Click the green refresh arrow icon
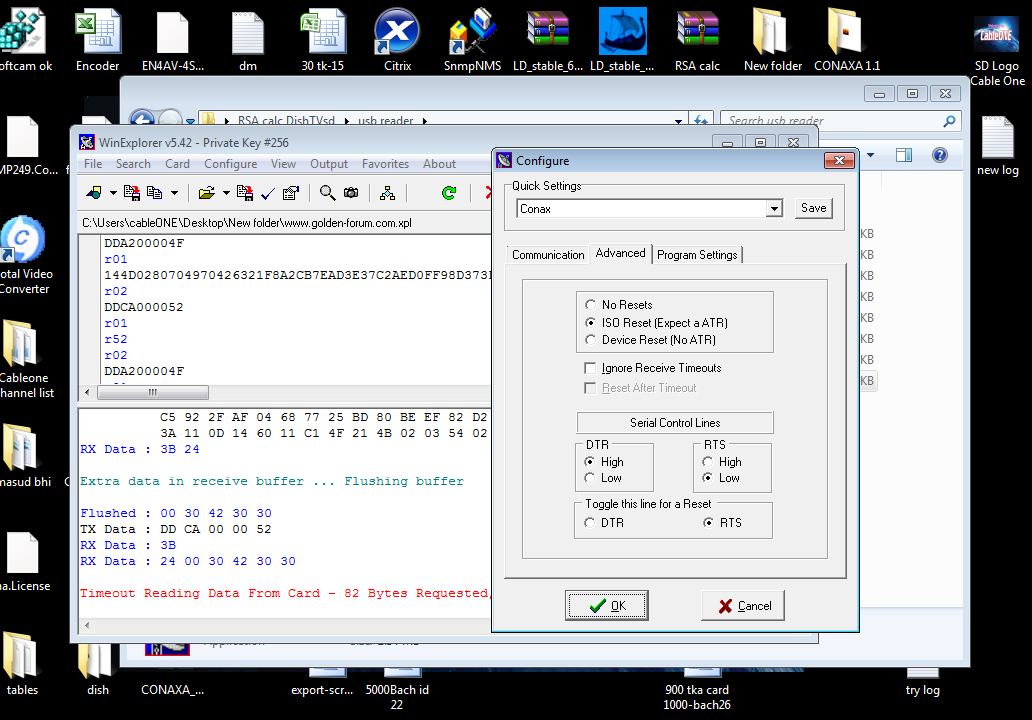 449,193
